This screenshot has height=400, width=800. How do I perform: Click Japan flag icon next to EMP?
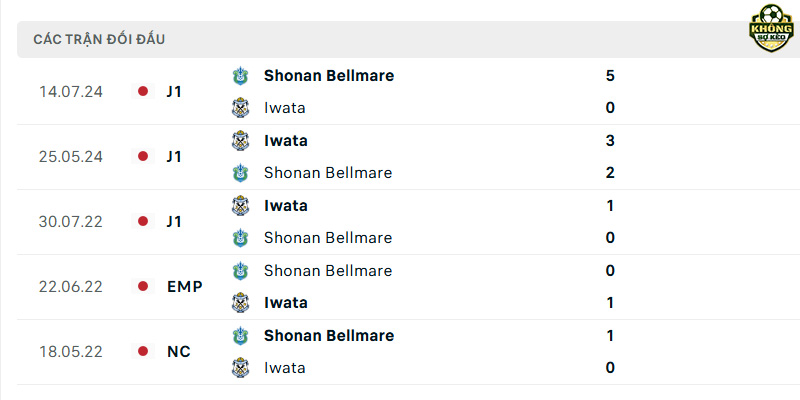pos(143,286)
